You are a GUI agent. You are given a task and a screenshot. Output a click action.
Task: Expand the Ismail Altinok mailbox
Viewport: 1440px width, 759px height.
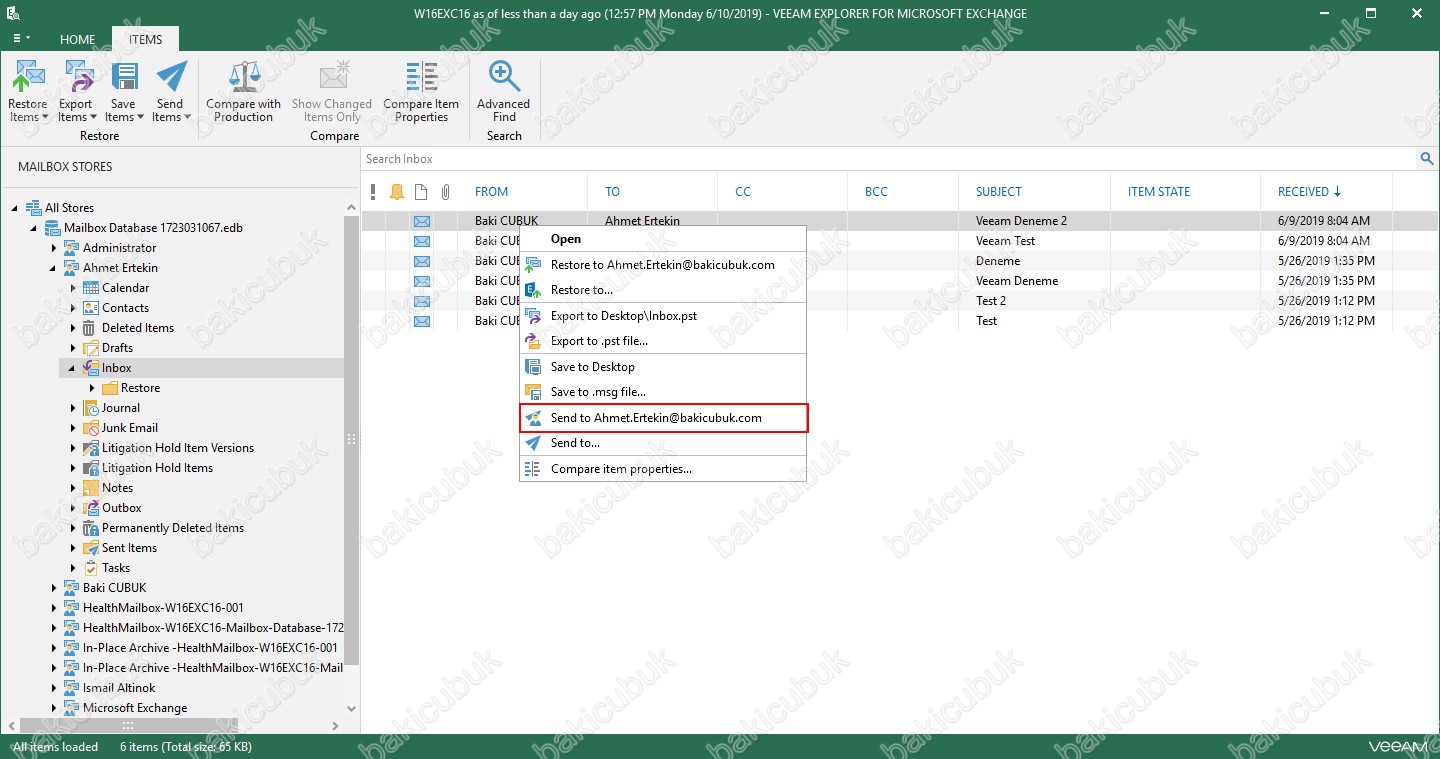coord(54,688)
